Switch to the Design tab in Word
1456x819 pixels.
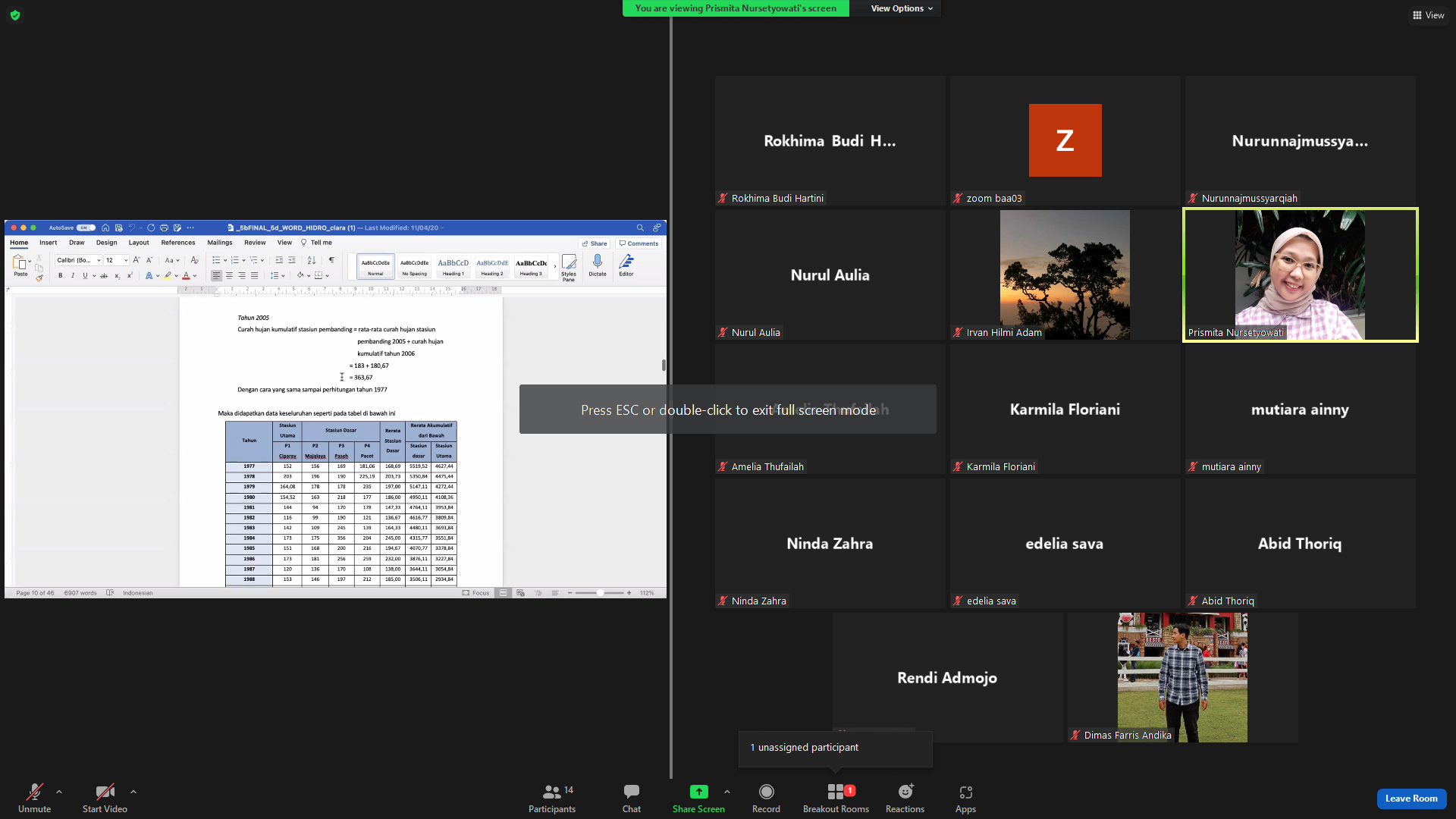[x=106, y=243]
